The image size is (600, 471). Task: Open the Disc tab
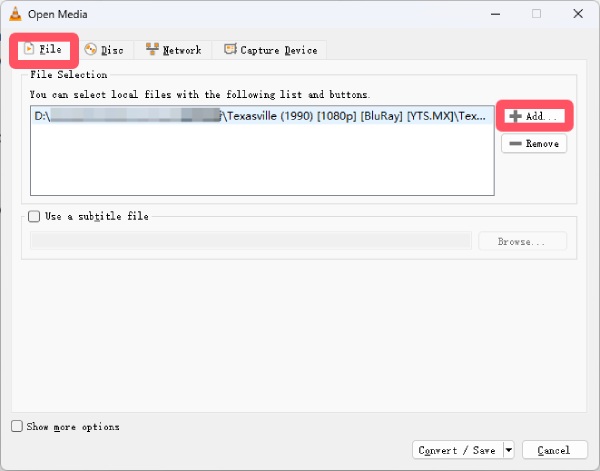pos(104,50)
